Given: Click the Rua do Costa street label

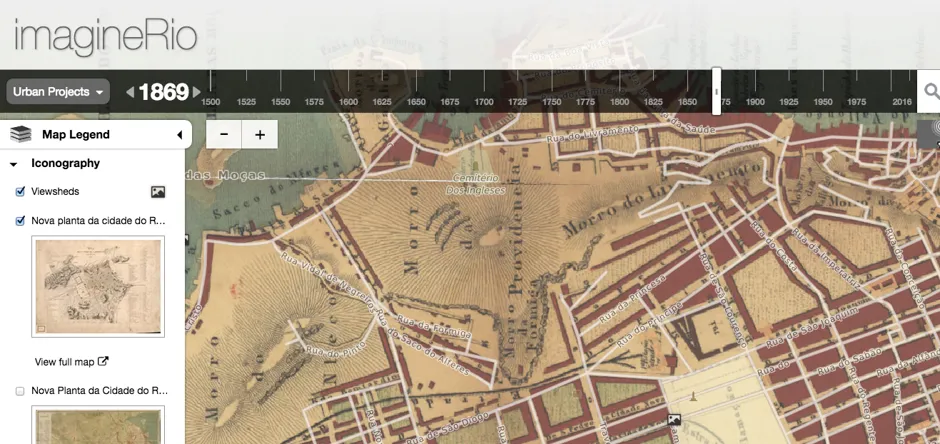Looking at the screenshot, I should (773, 245).
